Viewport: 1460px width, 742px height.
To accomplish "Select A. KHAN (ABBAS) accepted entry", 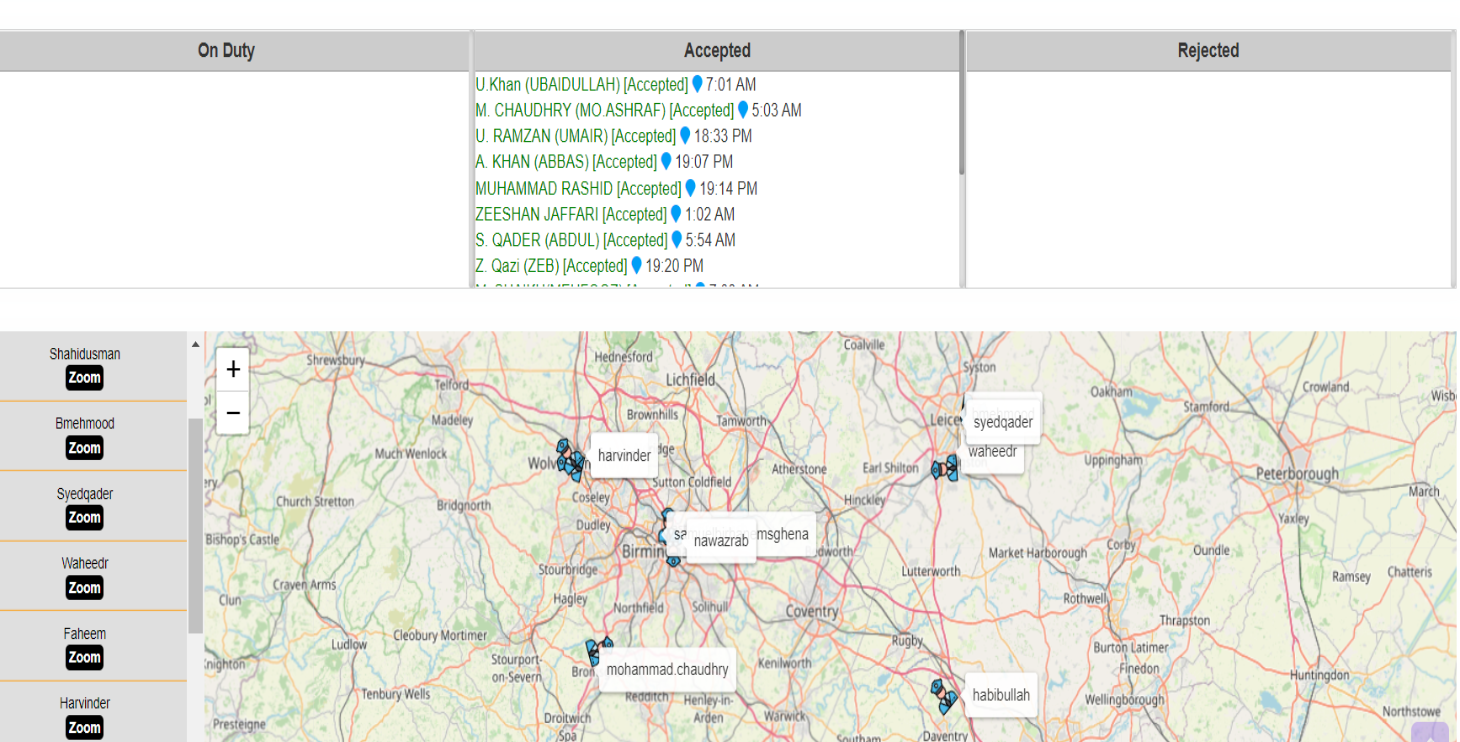I will click(566, 162).
